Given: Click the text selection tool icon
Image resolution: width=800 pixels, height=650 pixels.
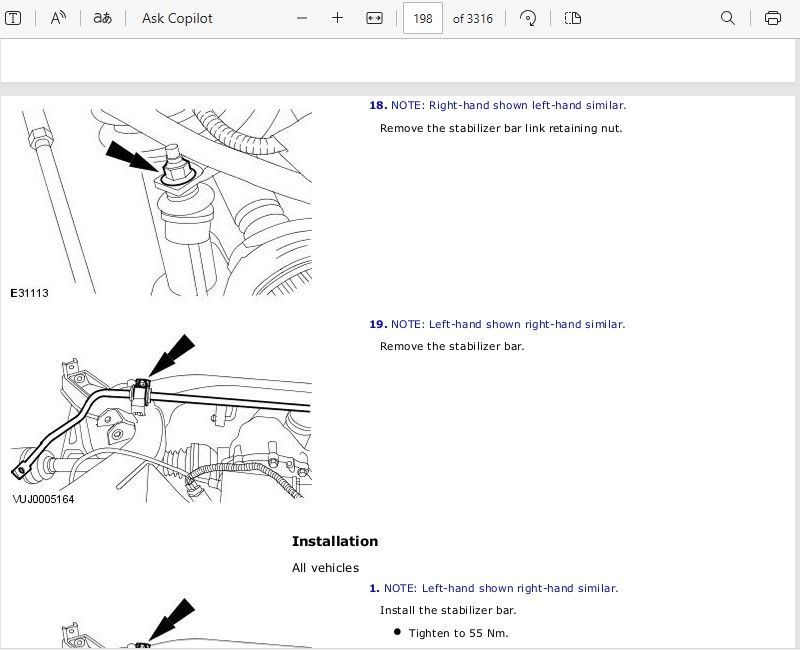Looking at the screenshot, I should pos(14,18).
